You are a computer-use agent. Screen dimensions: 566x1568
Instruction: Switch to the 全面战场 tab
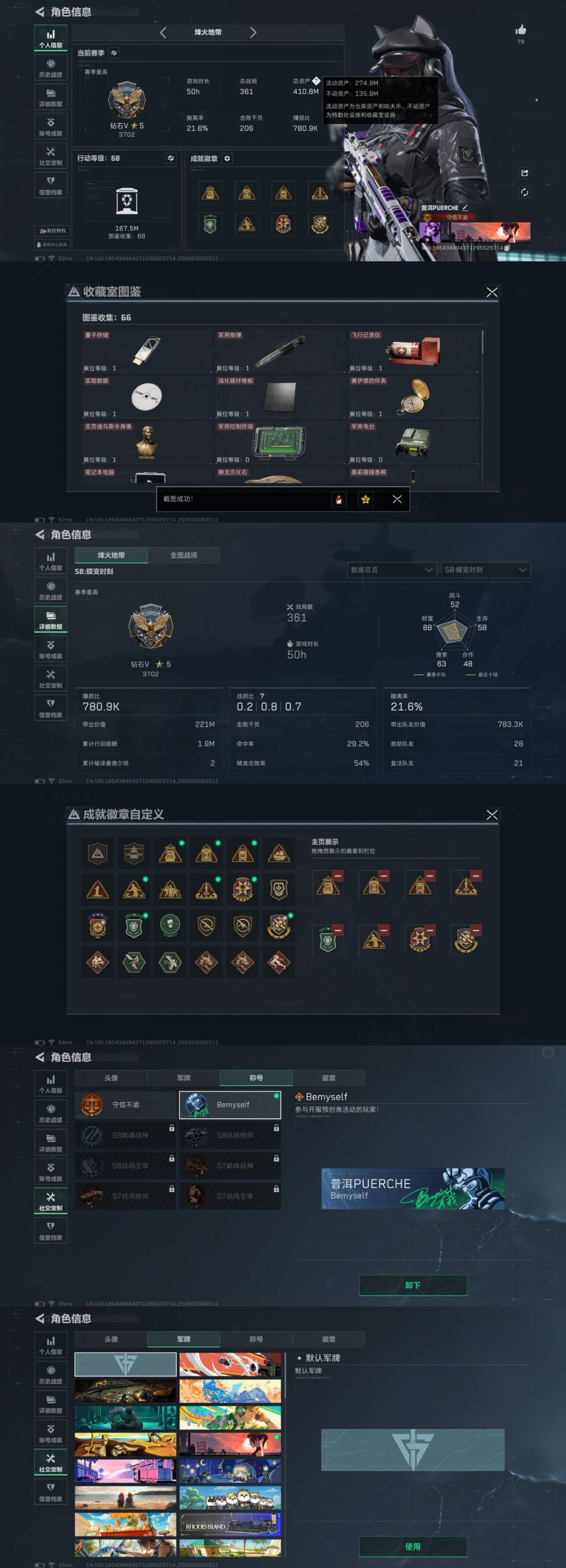(x=184, y=555)
